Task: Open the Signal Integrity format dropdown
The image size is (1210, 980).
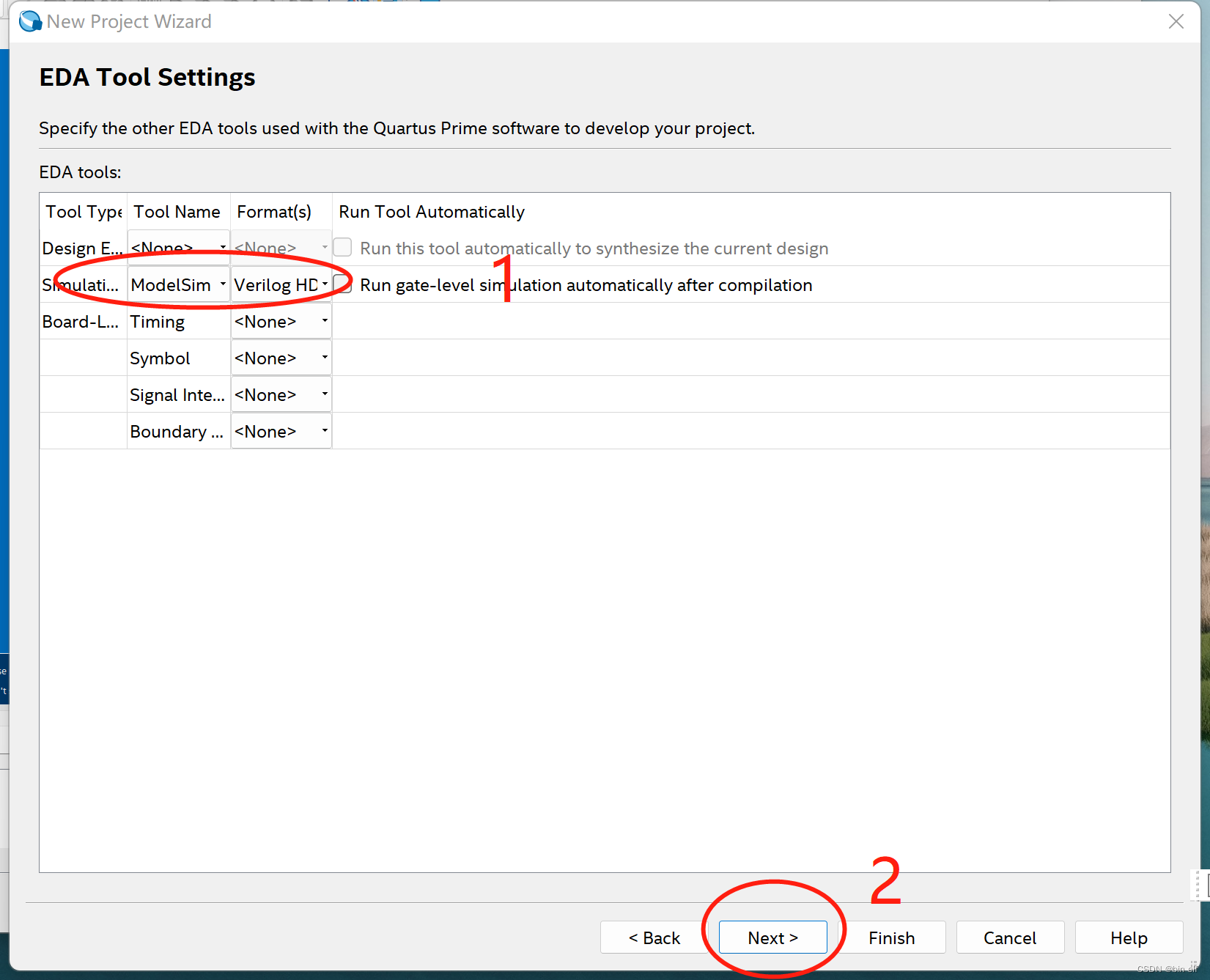Action: (281, 394)
